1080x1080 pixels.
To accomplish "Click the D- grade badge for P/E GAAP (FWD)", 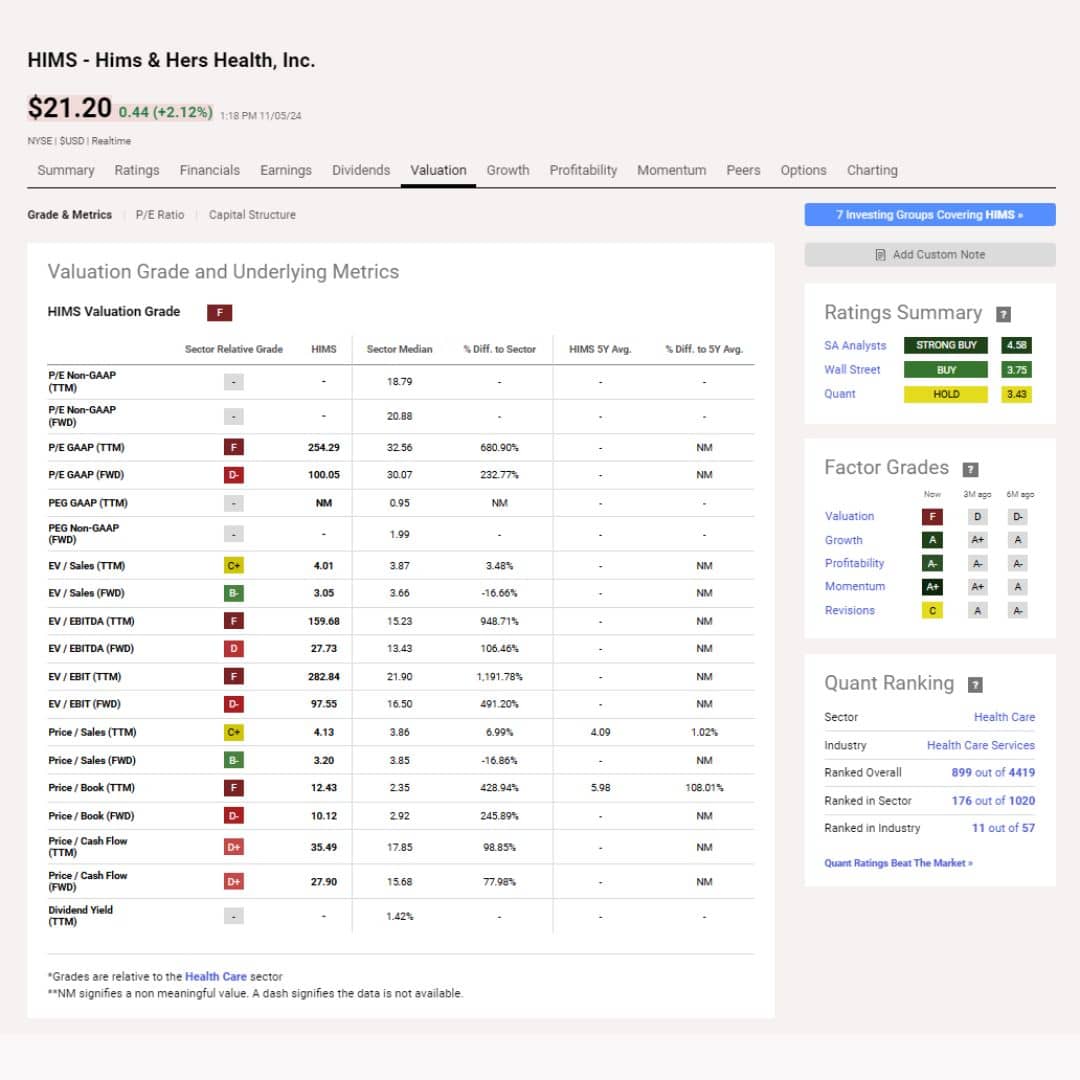I will (233, 475).
